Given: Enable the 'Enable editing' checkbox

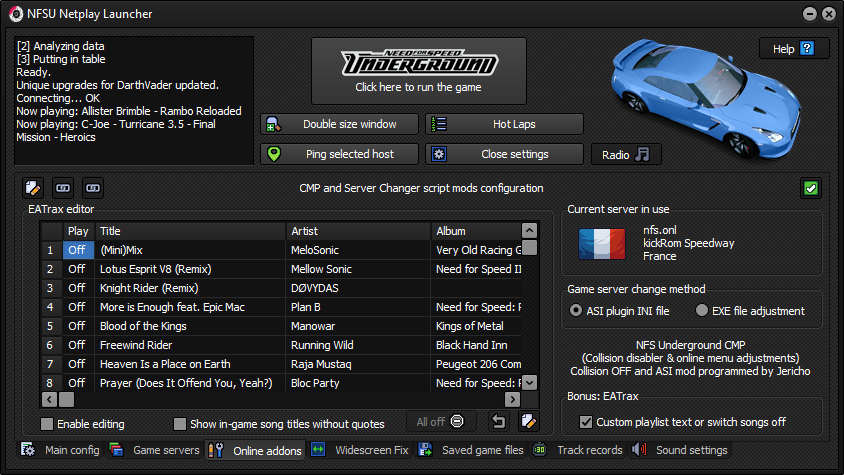Looking at the screenshot, I should click(47, 424).
